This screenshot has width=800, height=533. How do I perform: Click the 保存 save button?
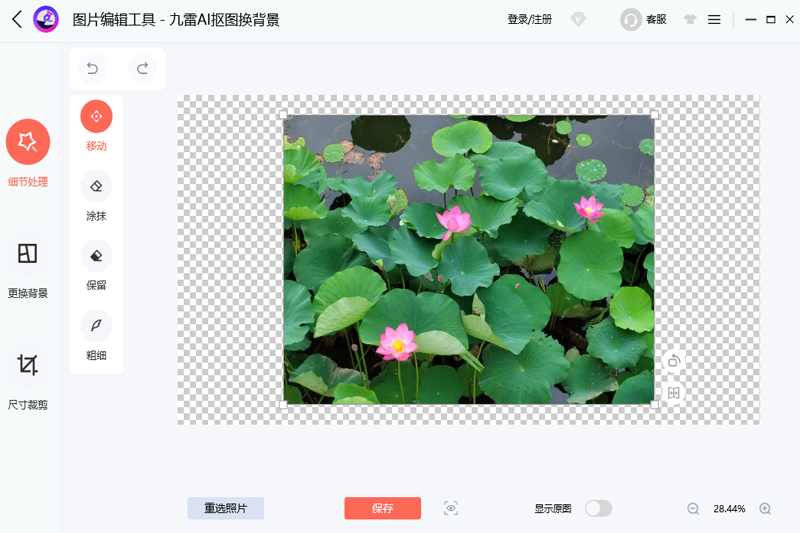[x=383, y=508]
